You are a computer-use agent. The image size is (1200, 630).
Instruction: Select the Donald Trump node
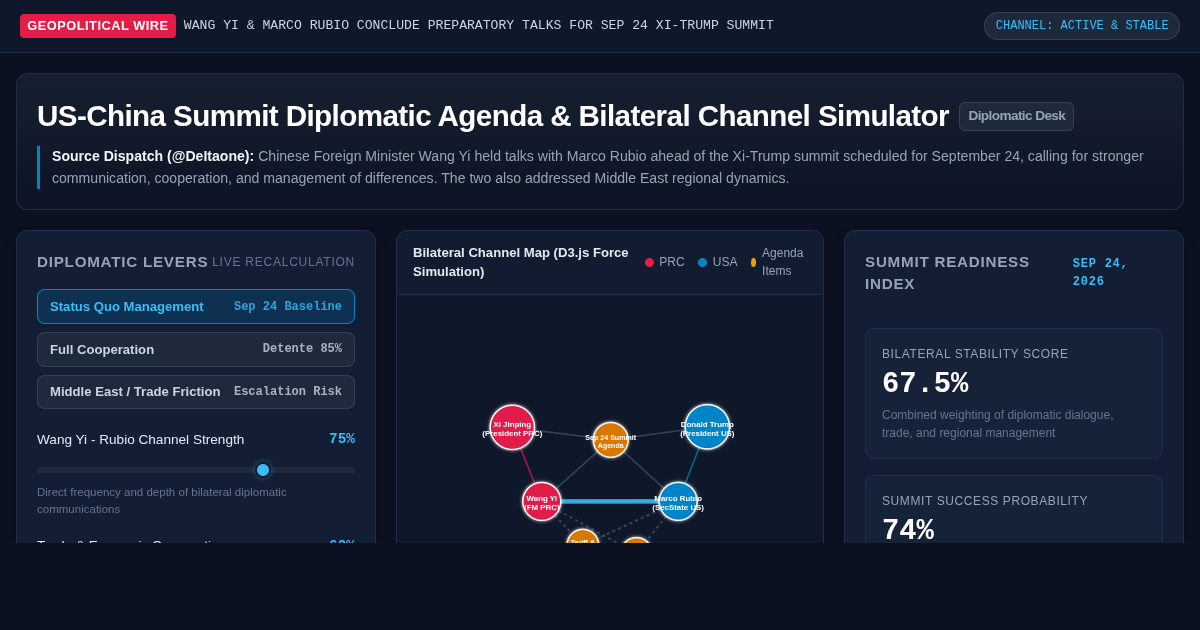(x=707, y=427)
